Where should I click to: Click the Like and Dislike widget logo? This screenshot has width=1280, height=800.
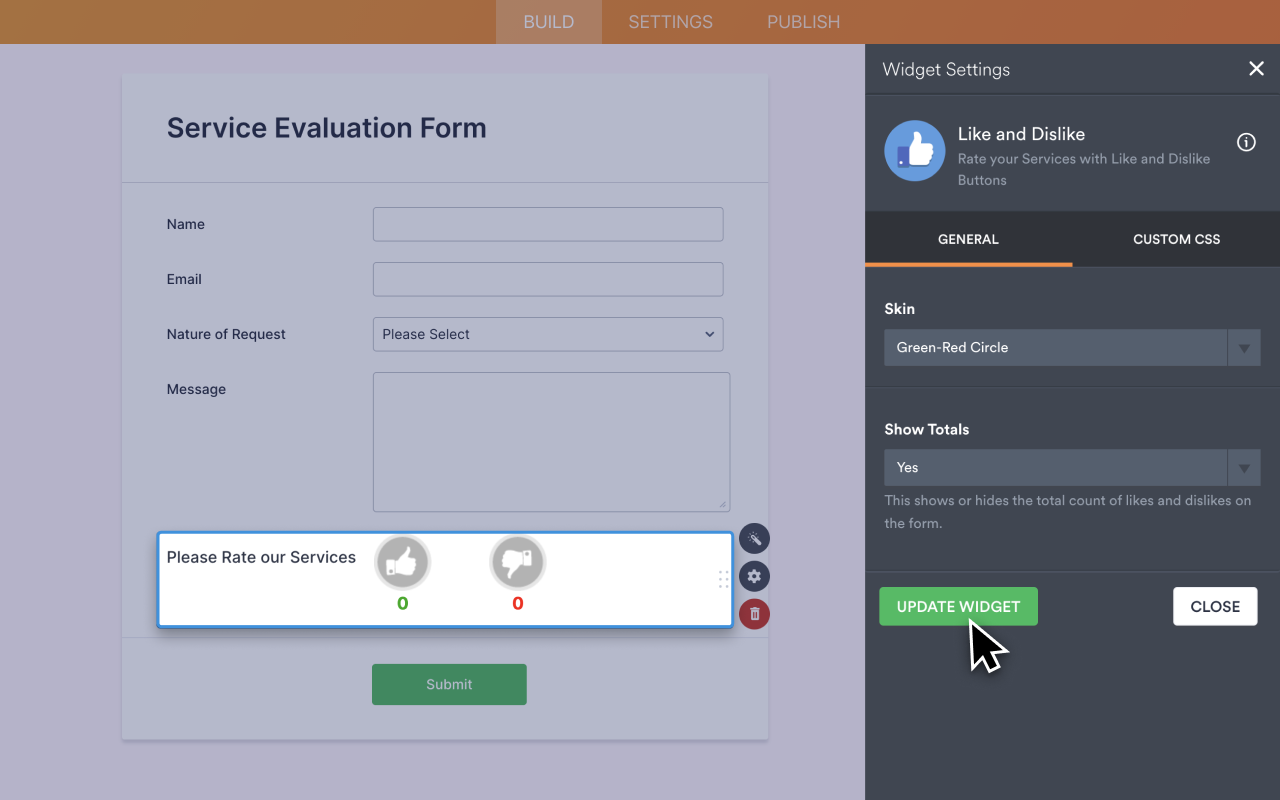click(x=914, y=151)
